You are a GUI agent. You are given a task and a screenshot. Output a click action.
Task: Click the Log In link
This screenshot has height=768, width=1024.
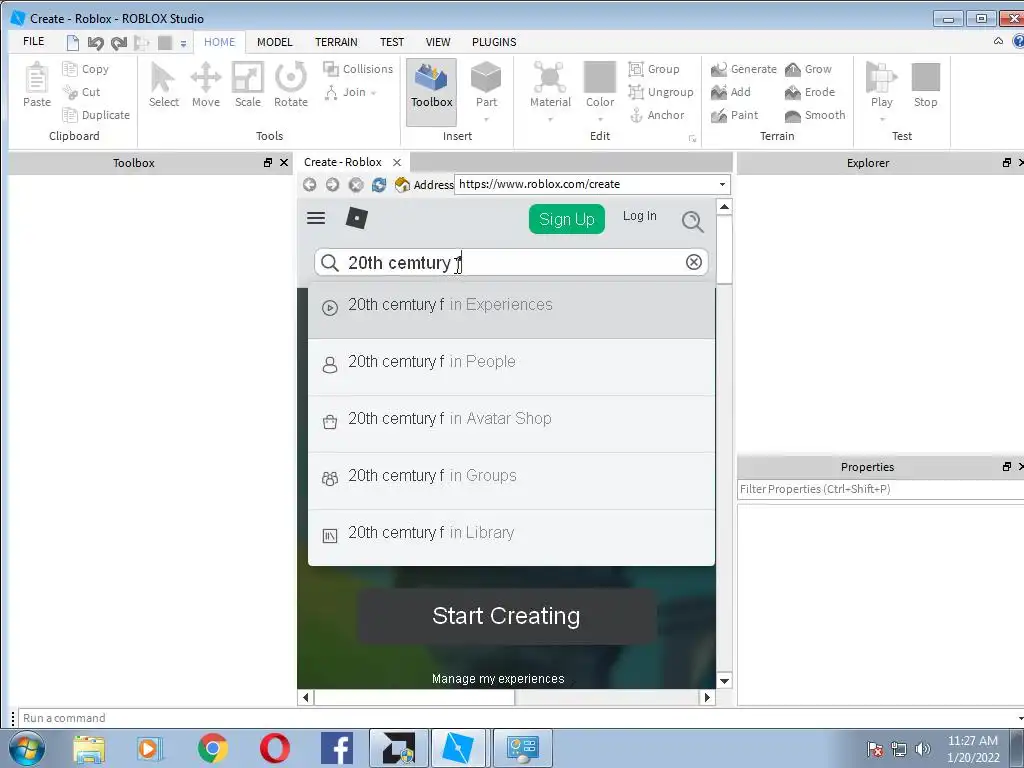click(639, 216)
